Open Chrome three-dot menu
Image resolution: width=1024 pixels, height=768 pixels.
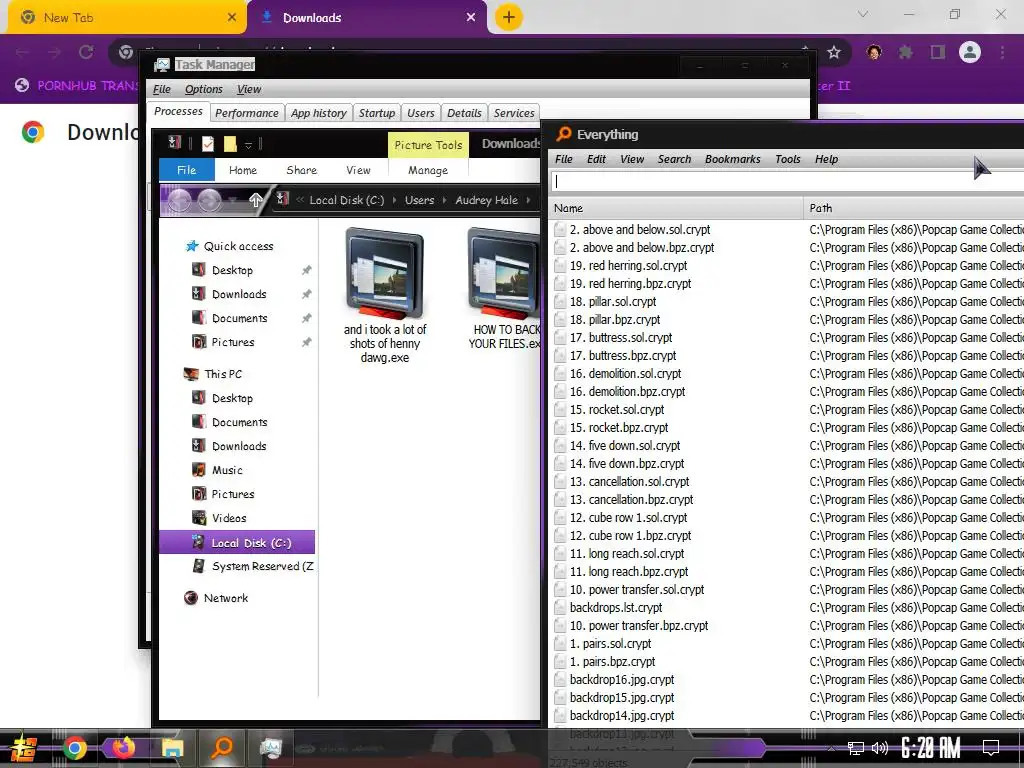(1002, 52)
